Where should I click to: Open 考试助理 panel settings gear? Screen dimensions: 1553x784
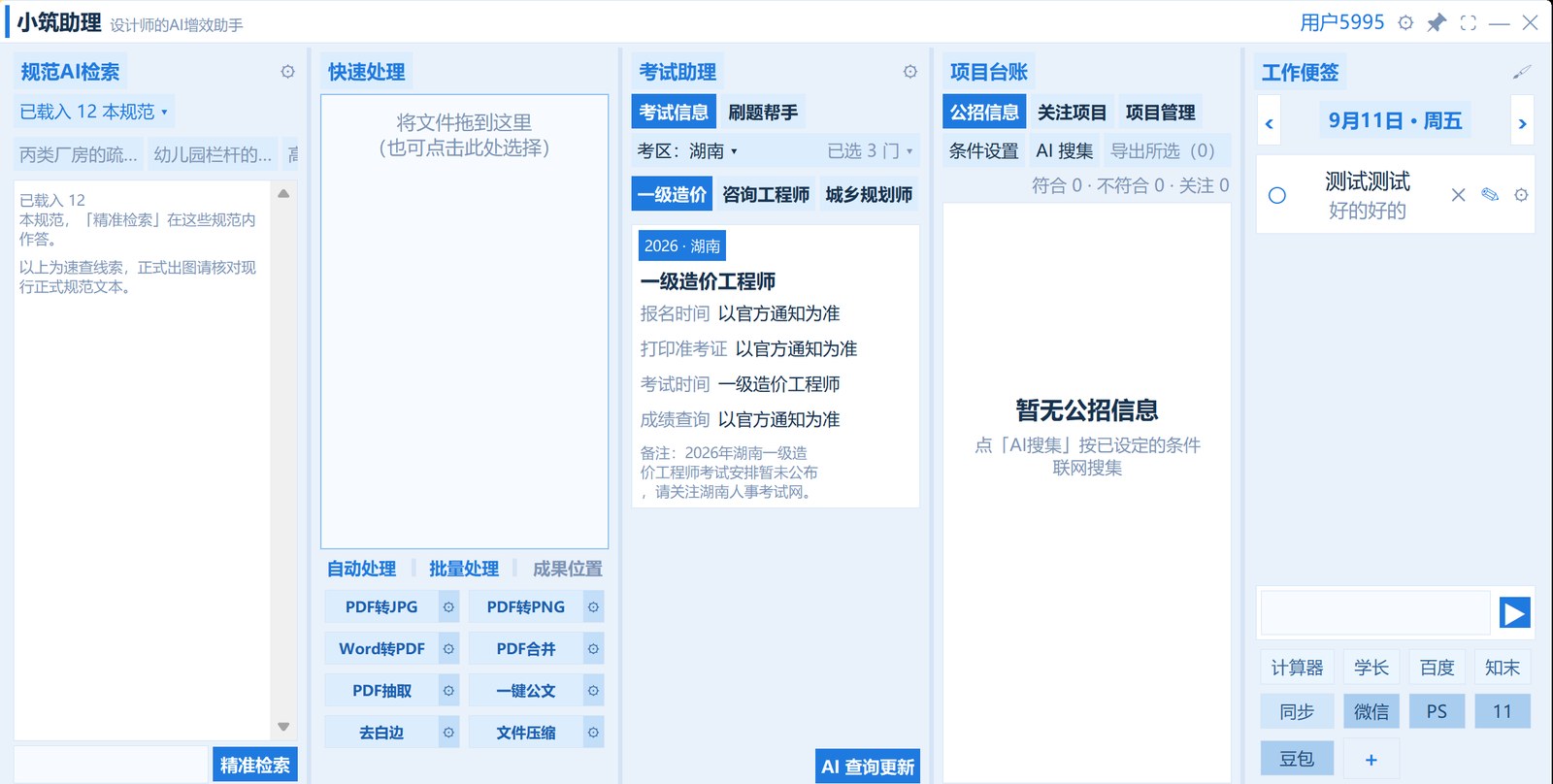click(909, 72)
